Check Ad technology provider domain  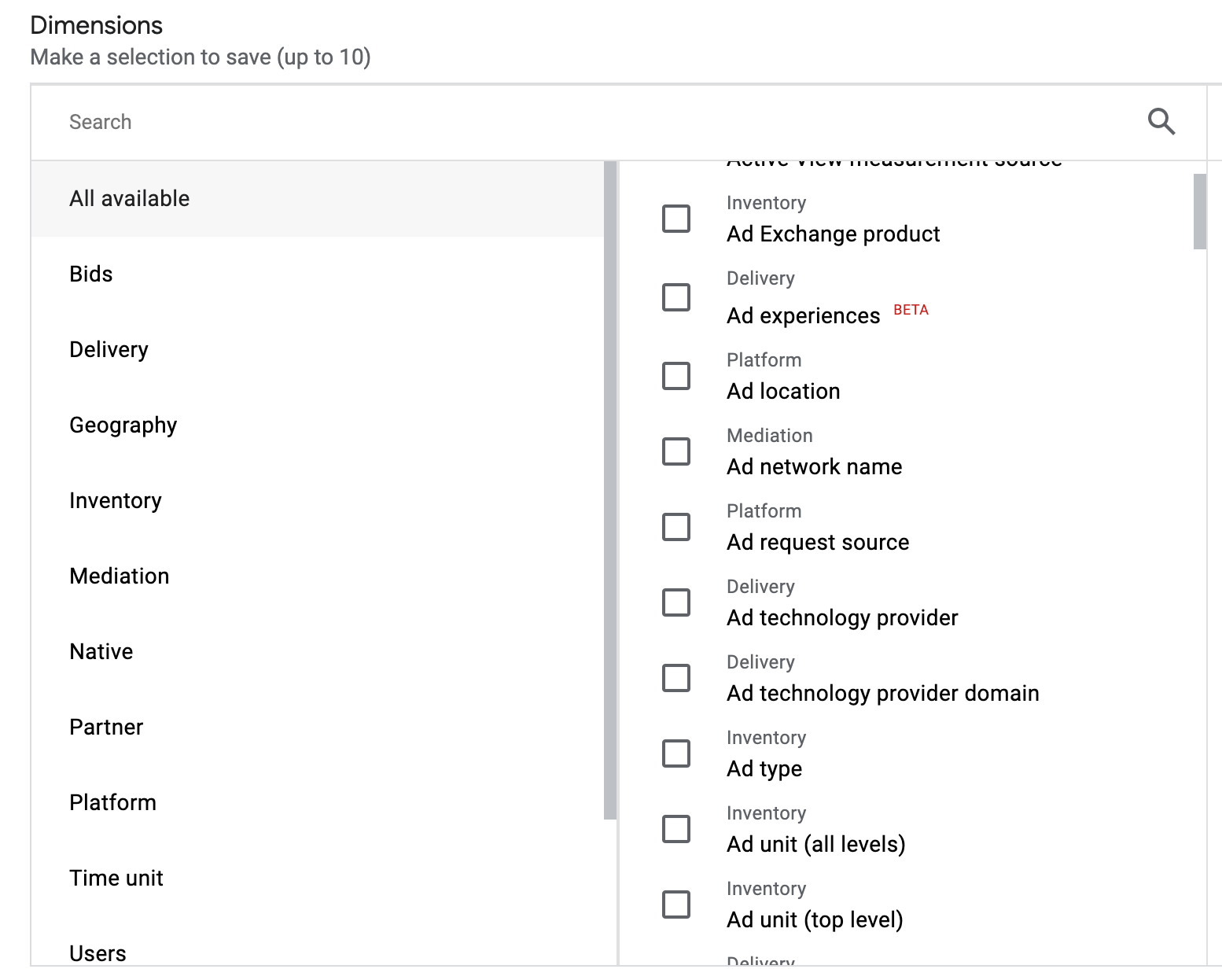(x=676, y=678)
